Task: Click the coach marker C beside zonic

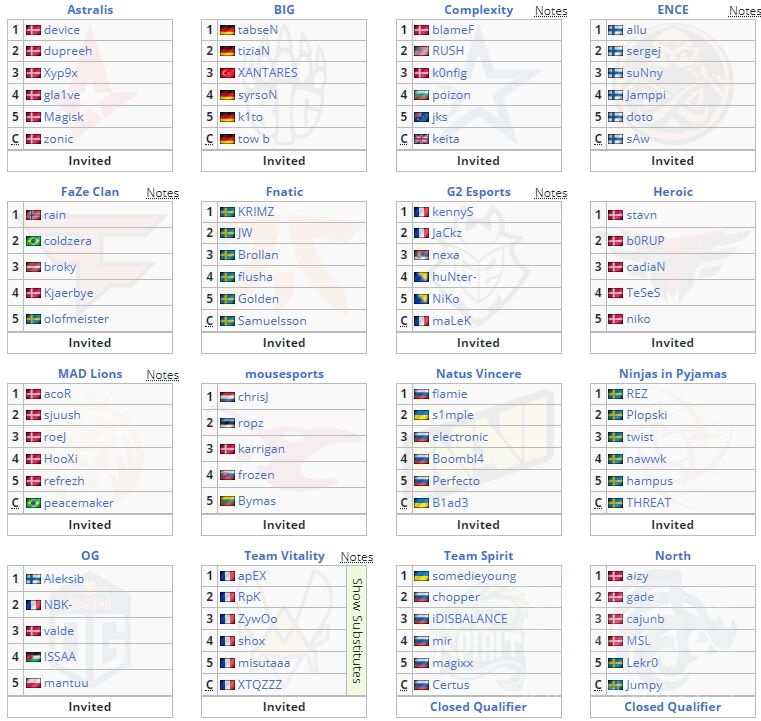Action: tap(15, 139)
